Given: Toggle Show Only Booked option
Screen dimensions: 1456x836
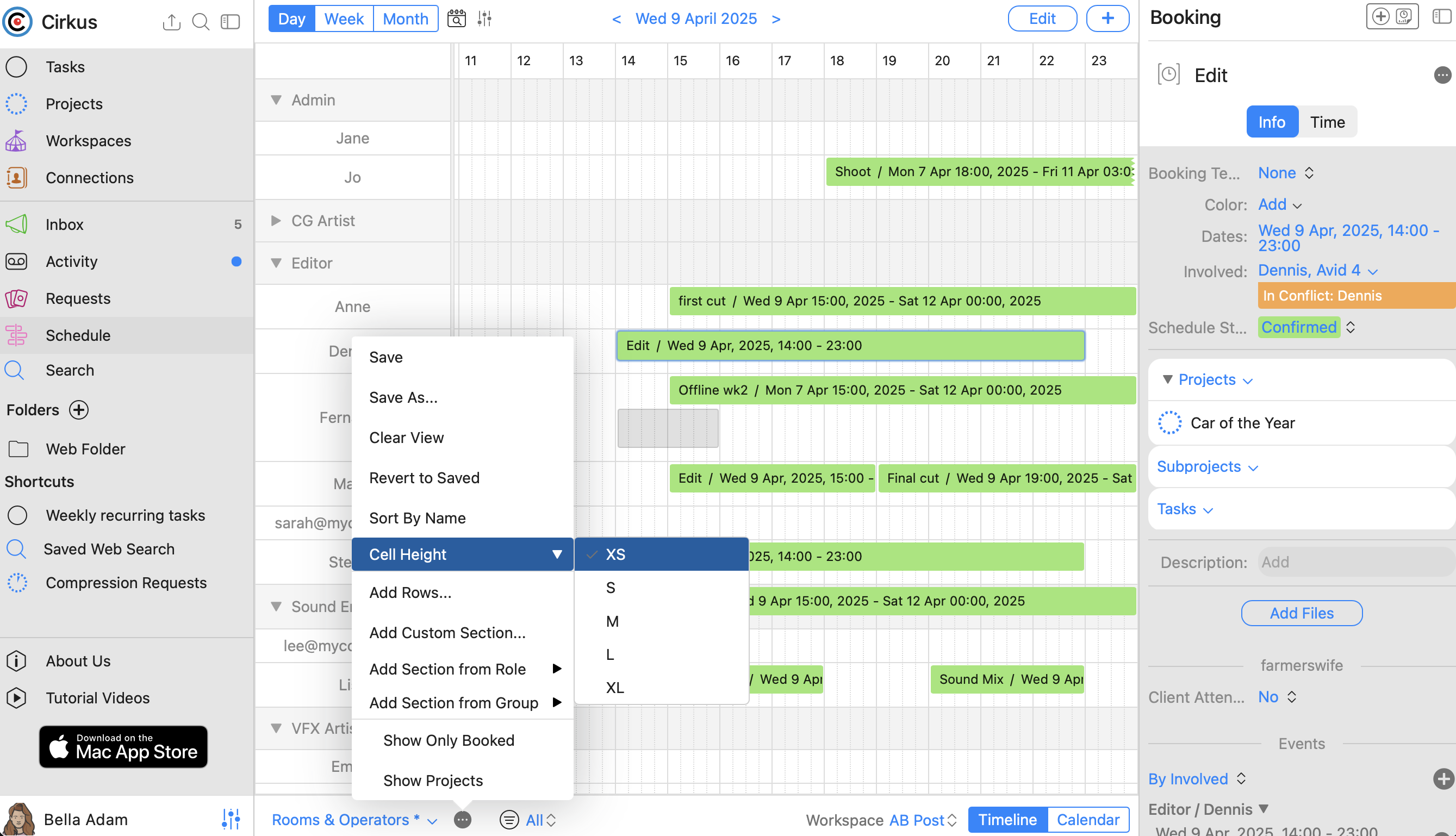Looking at the screenshot, I should pos(449,740).
